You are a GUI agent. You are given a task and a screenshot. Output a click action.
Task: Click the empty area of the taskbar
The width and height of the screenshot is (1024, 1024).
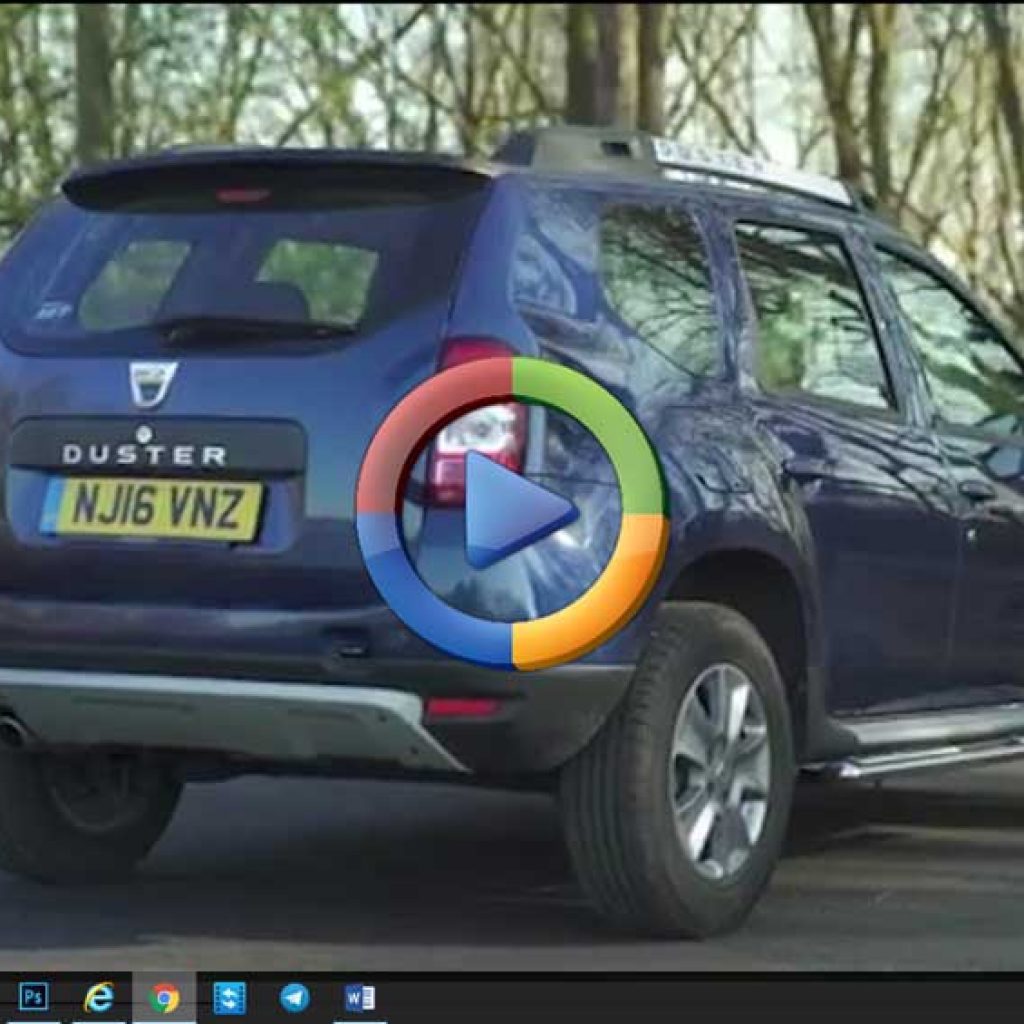[700, 997]
